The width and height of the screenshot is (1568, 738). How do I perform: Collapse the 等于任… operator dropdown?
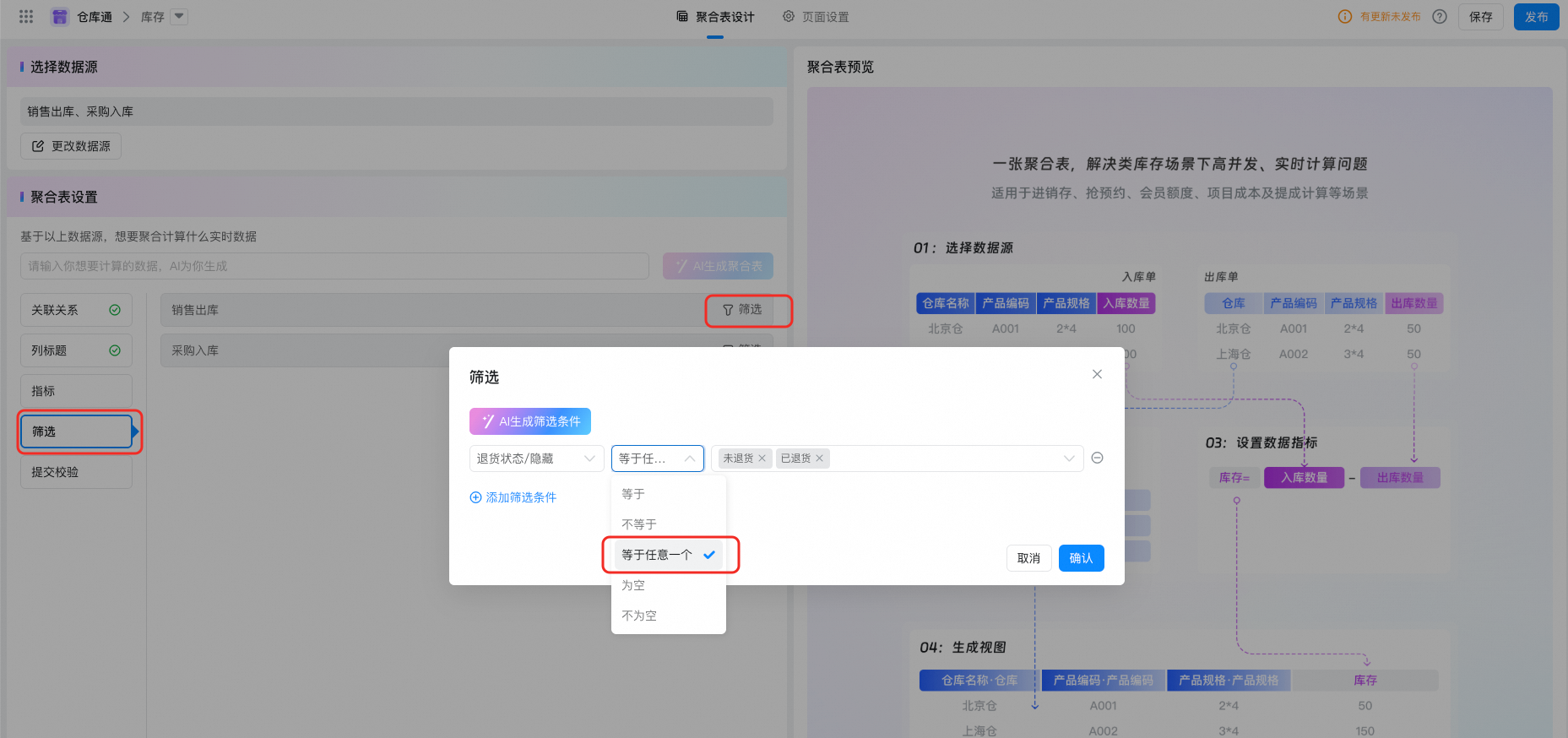coord(658,459)
